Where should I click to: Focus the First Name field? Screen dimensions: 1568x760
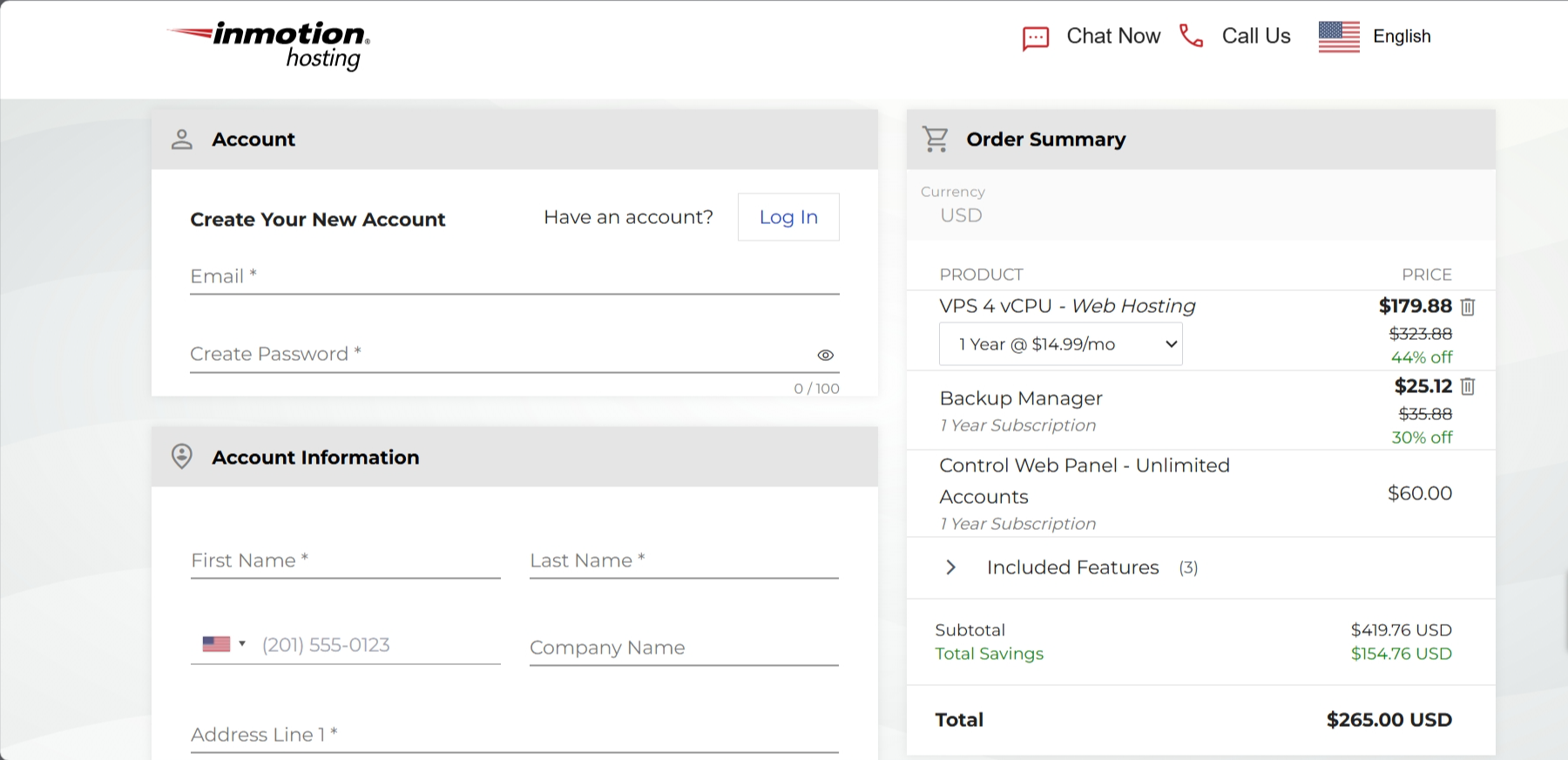(x=346, y=560)
